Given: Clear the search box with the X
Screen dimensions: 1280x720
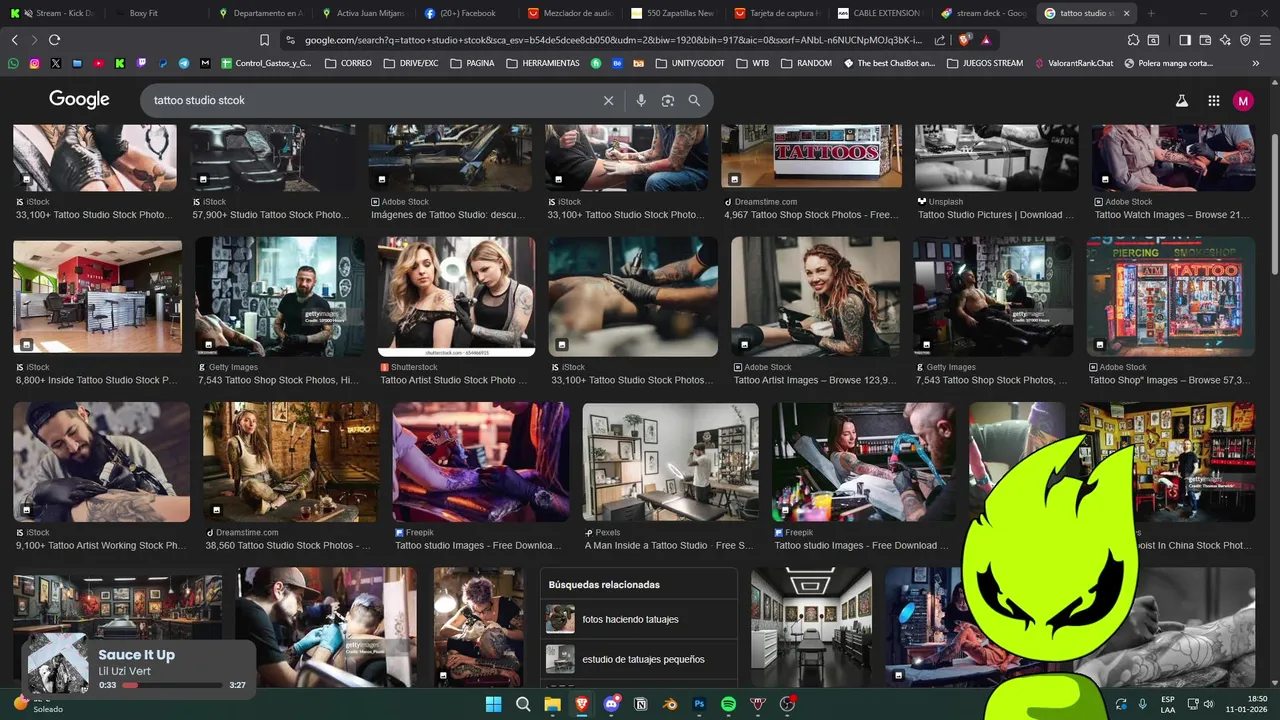Looking at the screenshot, I should point(608,100).
